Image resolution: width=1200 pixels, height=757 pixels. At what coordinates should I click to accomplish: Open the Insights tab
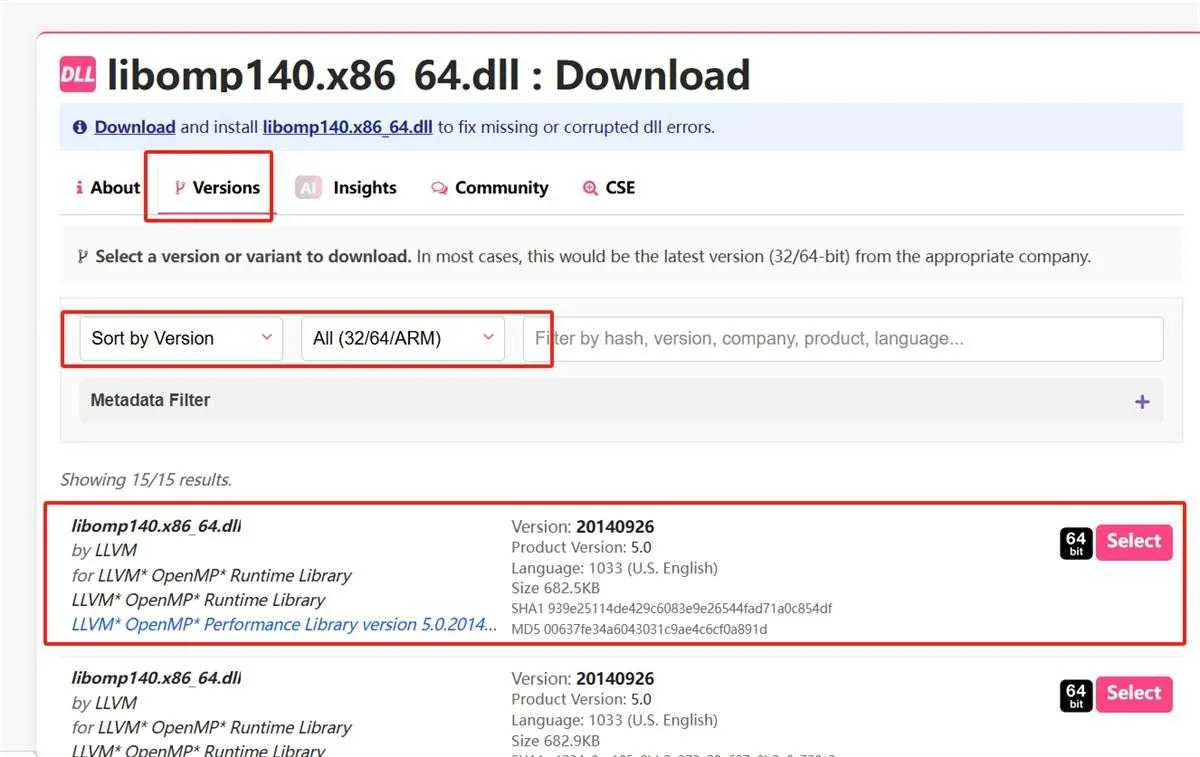click(346, 187)
